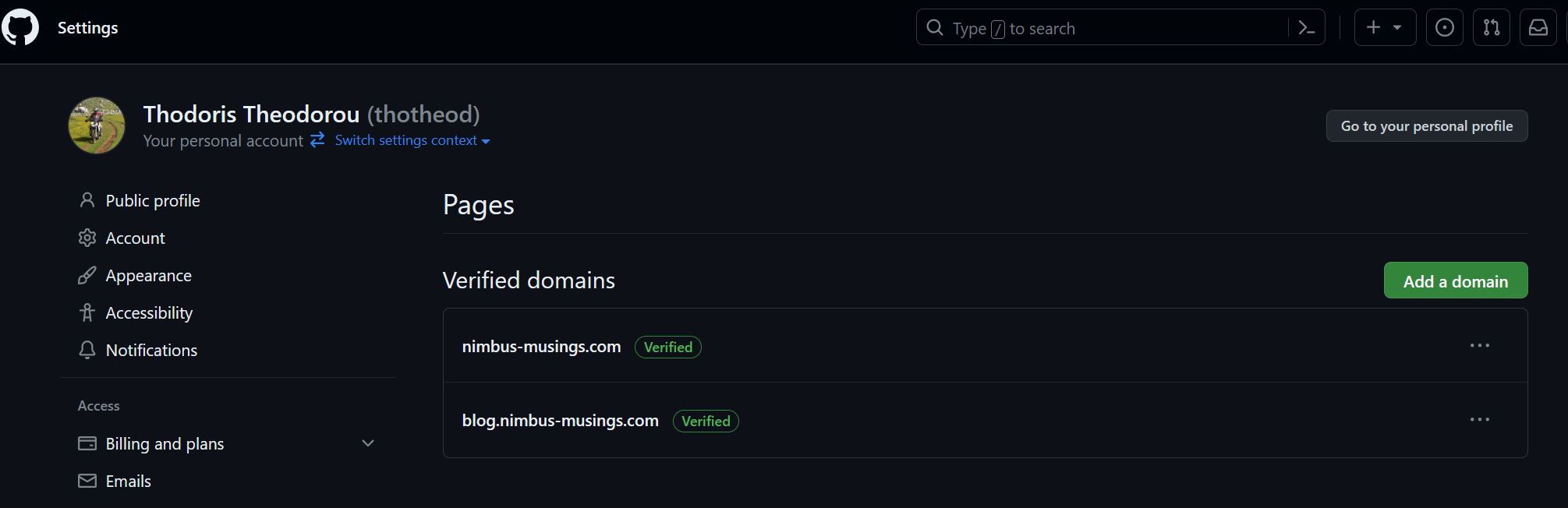1568x508 pixels.
Task: Open the create new plus menu
Action: [x=1385, y=28]
